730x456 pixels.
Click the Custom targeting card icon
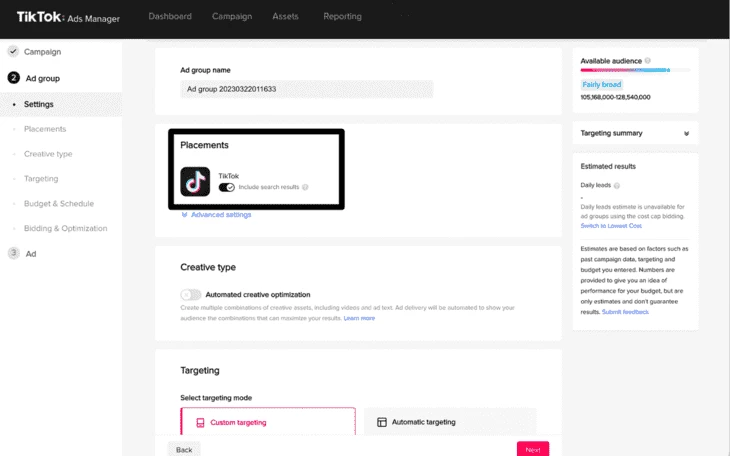(200, 422)
